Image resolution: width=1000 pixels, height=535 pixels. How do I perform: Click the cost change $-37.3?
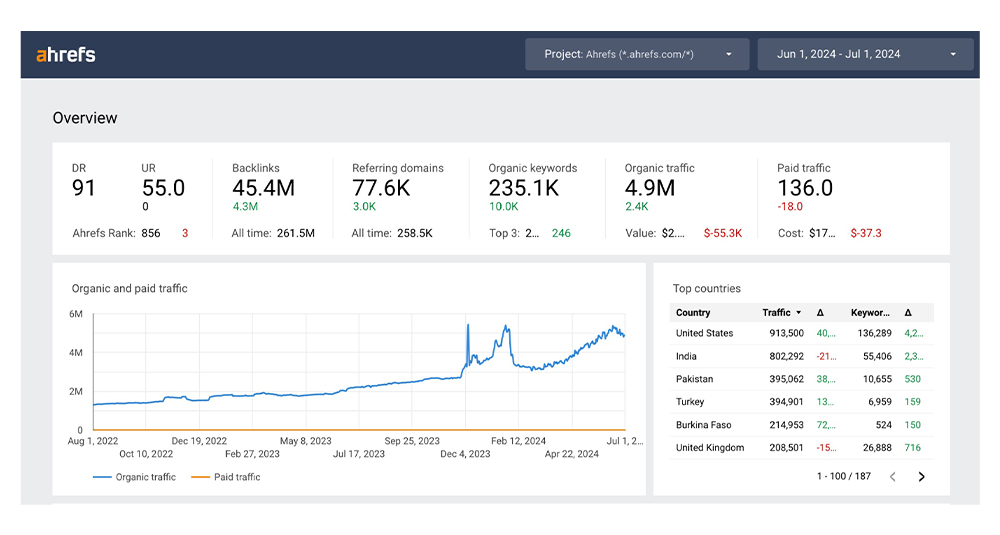(x=866, y=233)
